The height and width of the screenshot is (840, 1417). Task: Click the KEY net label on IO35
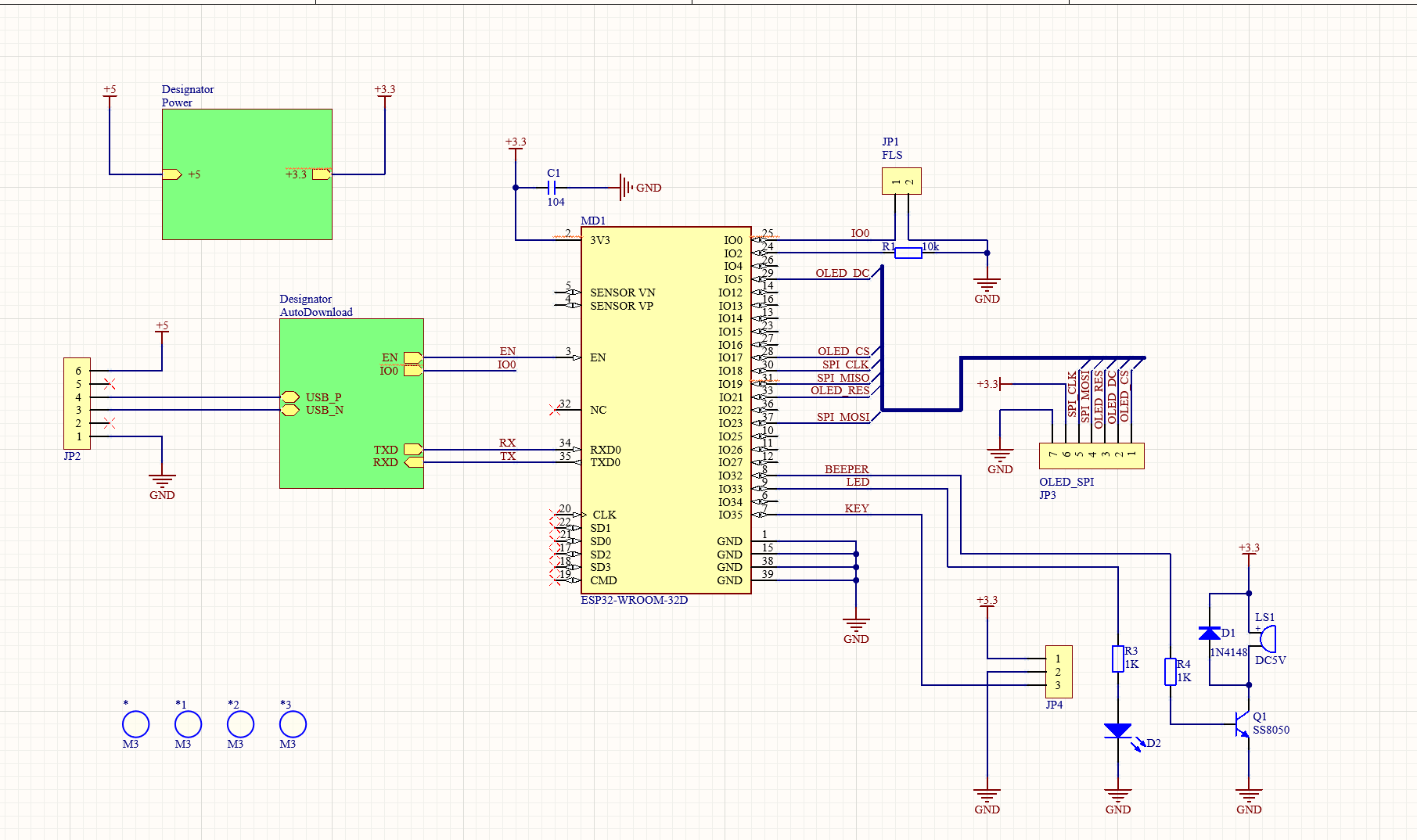pyautogui.click(x=857, y=508)
